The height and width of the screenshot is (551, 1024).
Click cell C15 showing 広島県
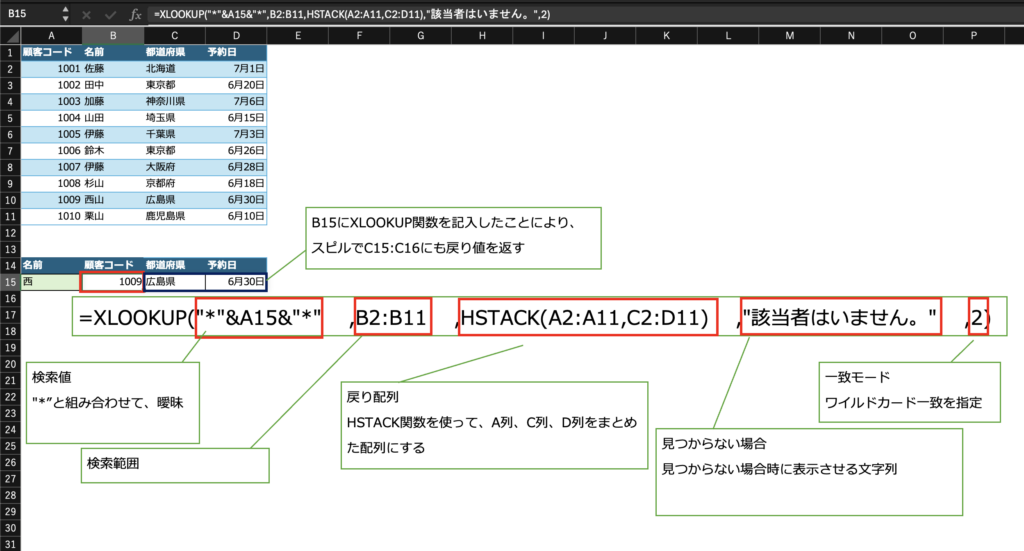pyautogui.click(x=174, y=283)
